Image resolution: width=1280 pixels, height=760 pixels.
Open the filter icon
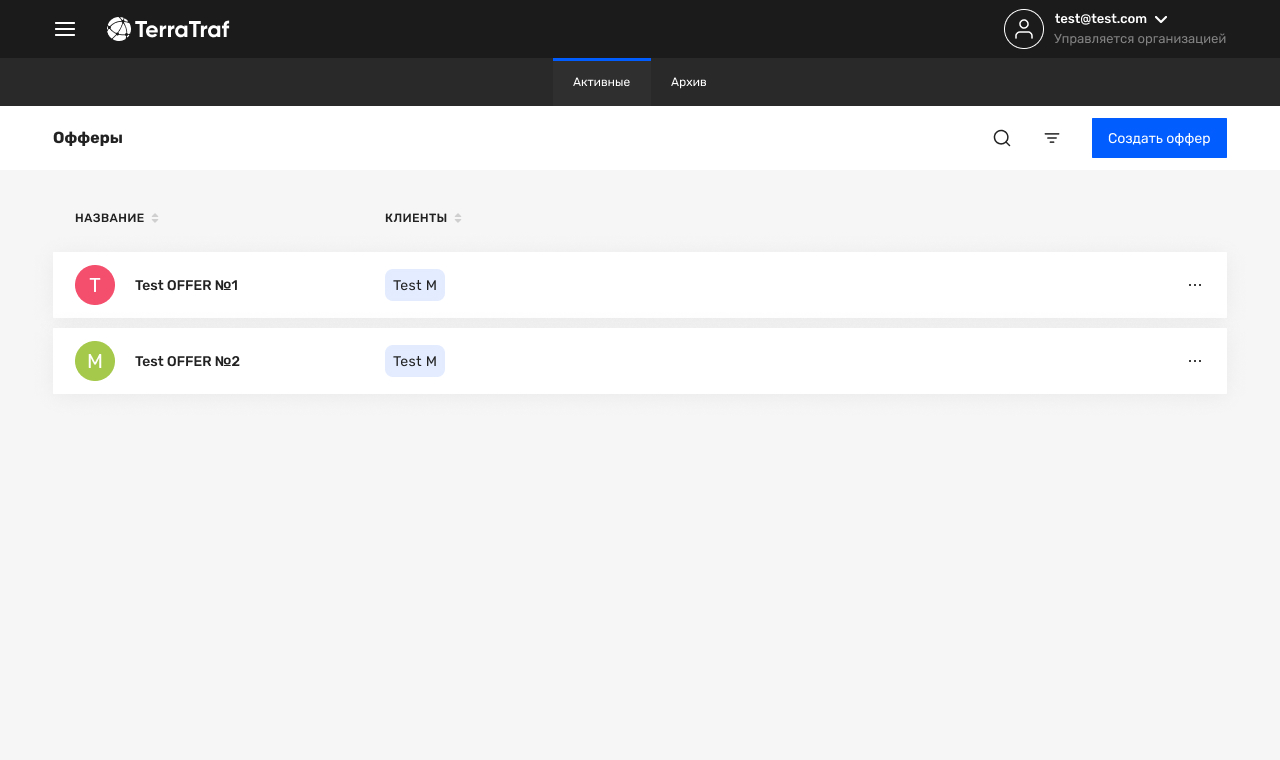[1052, 138]
